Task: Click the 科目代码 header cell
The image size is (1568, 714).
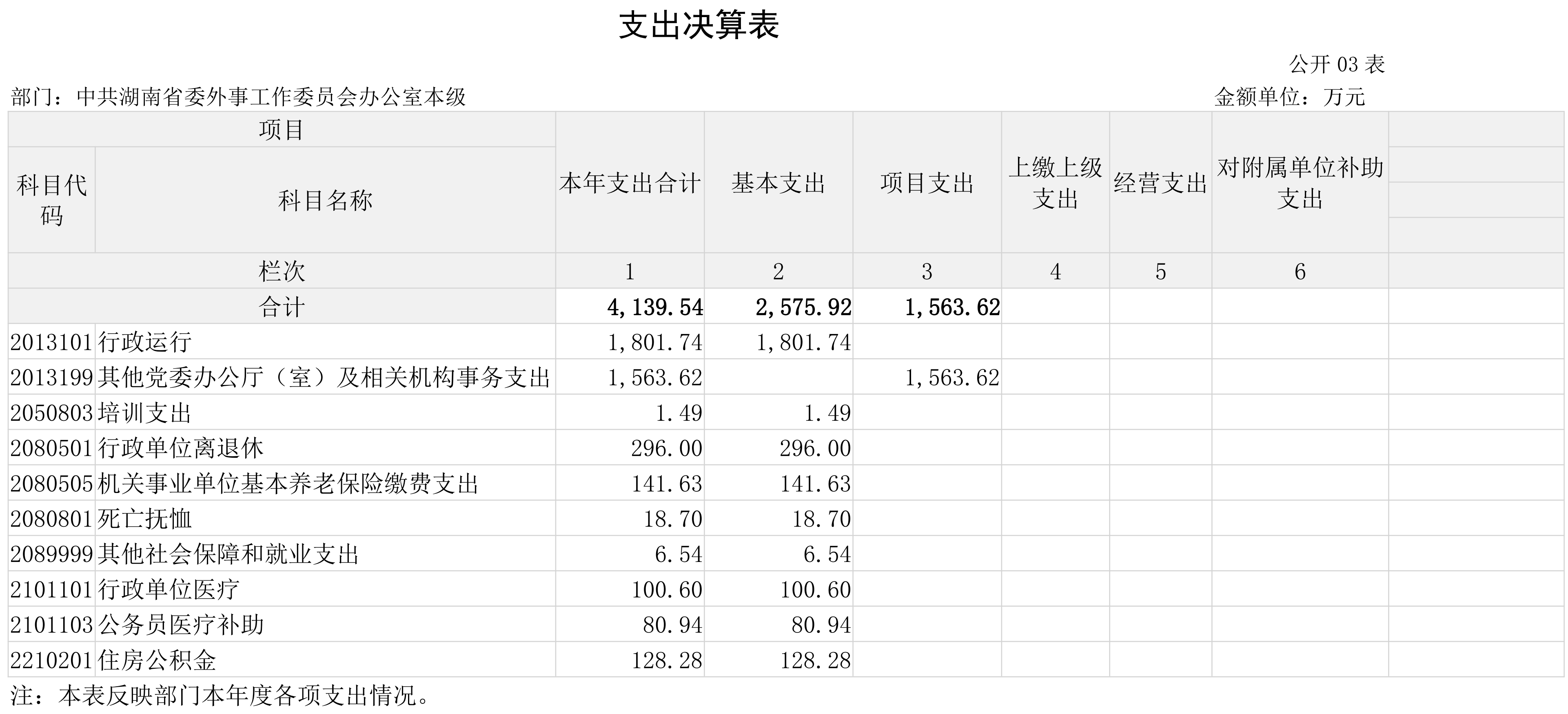Action: (52, 200)
